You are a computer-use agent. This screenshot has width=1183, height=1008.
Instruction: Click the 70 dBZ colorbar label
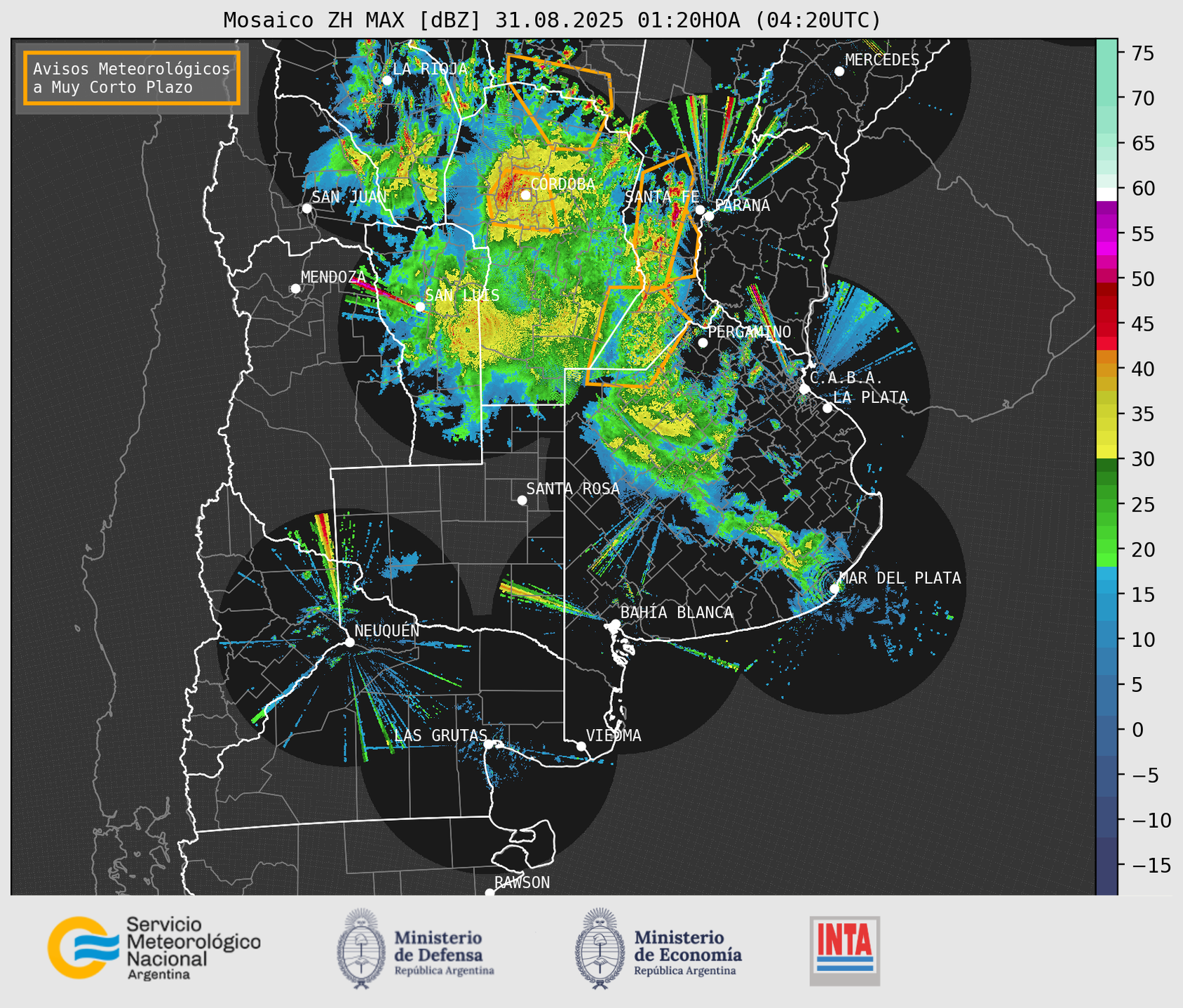point(1142,98)
